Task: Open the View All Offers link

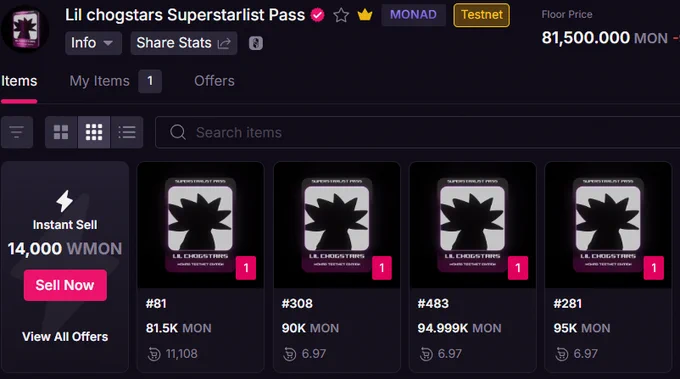Action: tap(65, 337)
